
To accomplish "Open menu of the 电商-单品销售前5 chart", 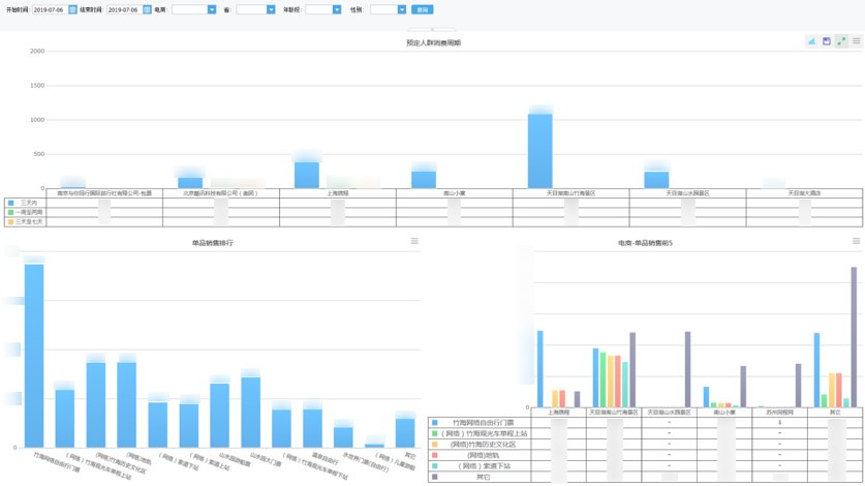I will coord(856,241).
